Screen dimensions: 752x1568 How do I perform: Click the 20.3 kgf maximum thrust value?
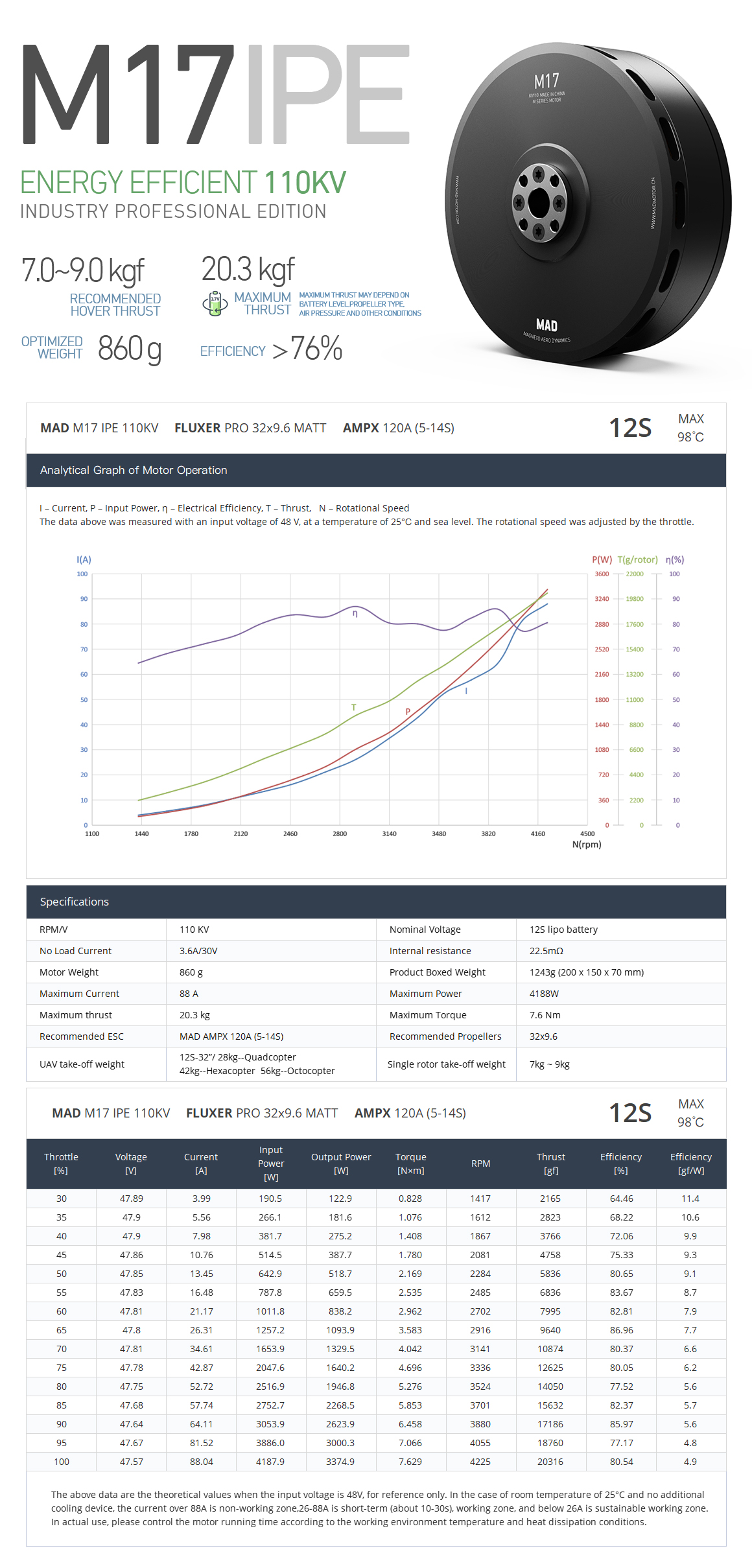(x=248, y=269)
